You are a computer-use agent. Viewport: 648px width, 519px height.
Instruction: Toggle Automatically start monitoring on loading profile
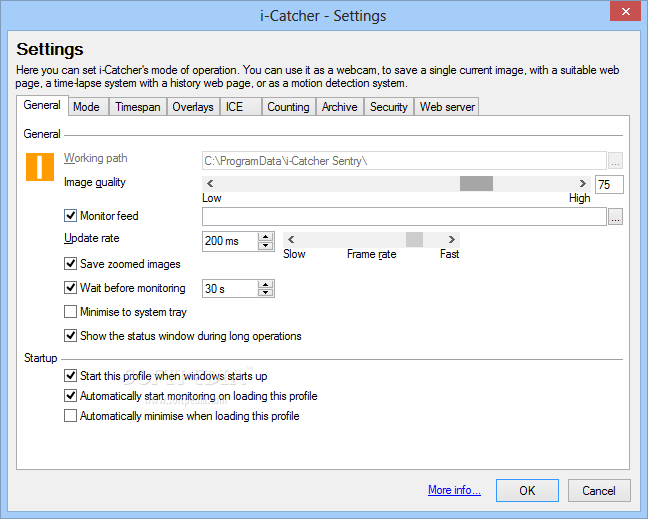pyautogui.click(x=70, y=396)
